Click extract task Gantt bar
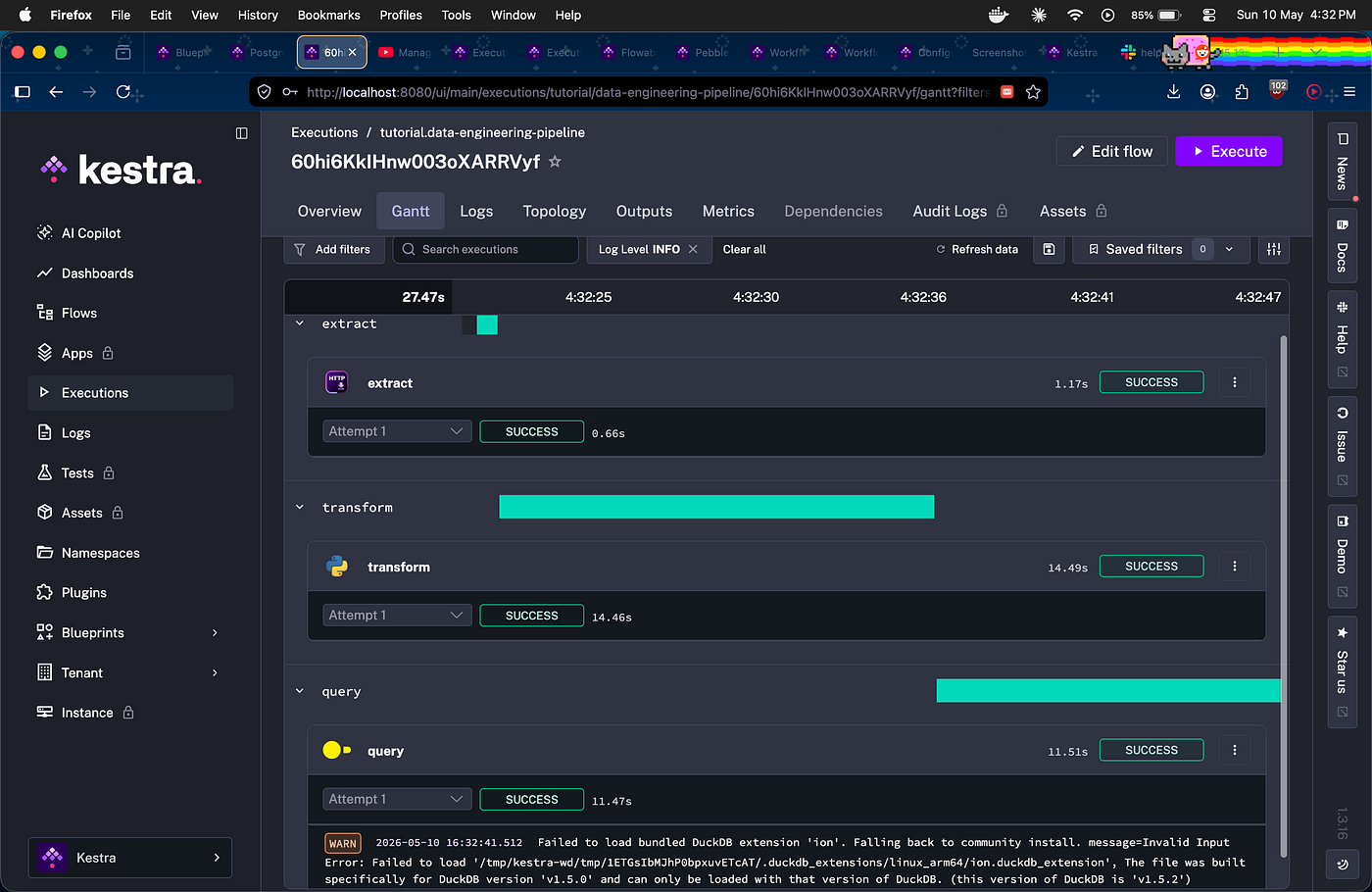The height and width of the screenshot is (892, 1372). coord(487,324)
